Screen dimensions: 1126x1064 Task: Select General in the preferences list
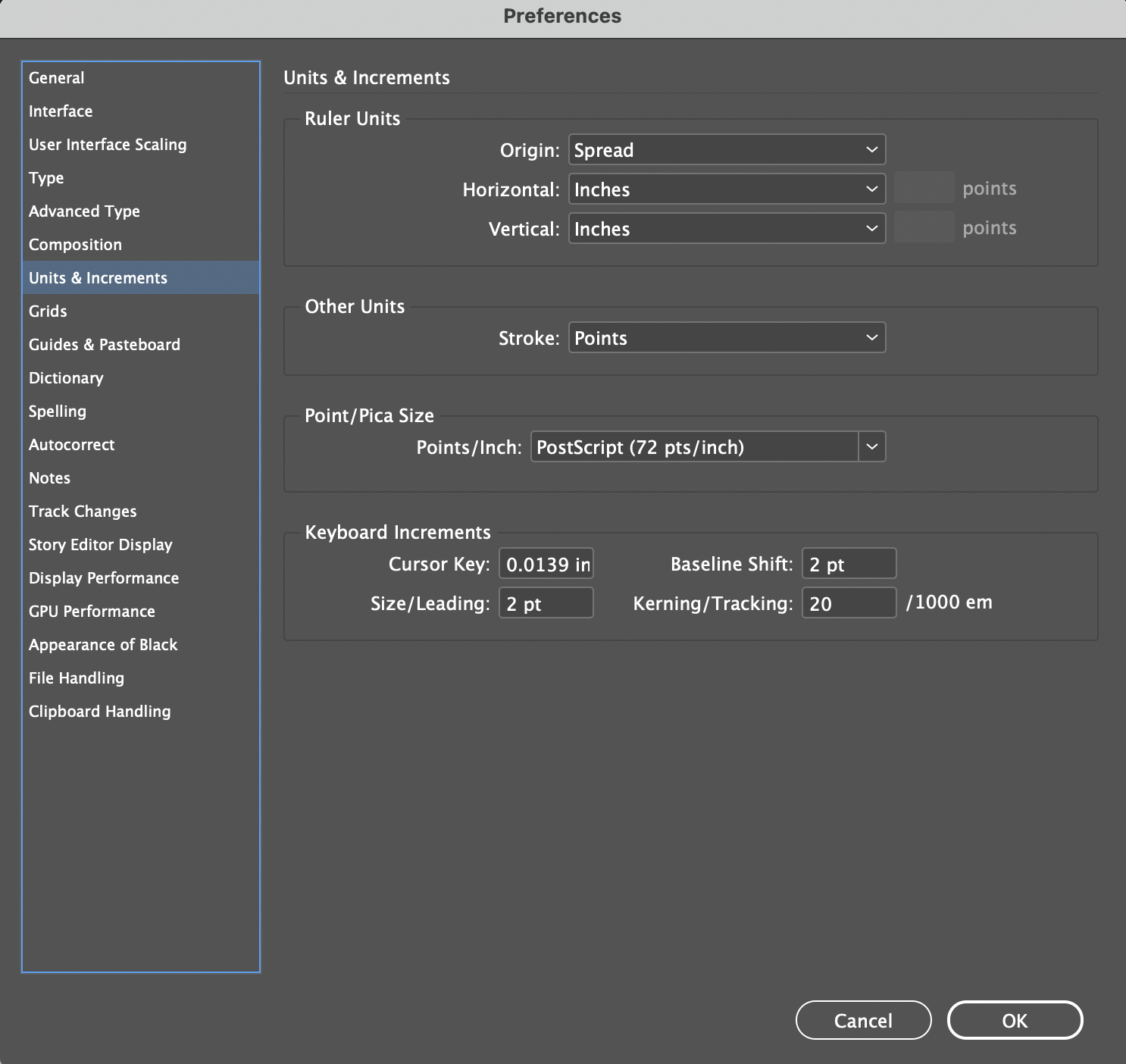click(57, 78)
